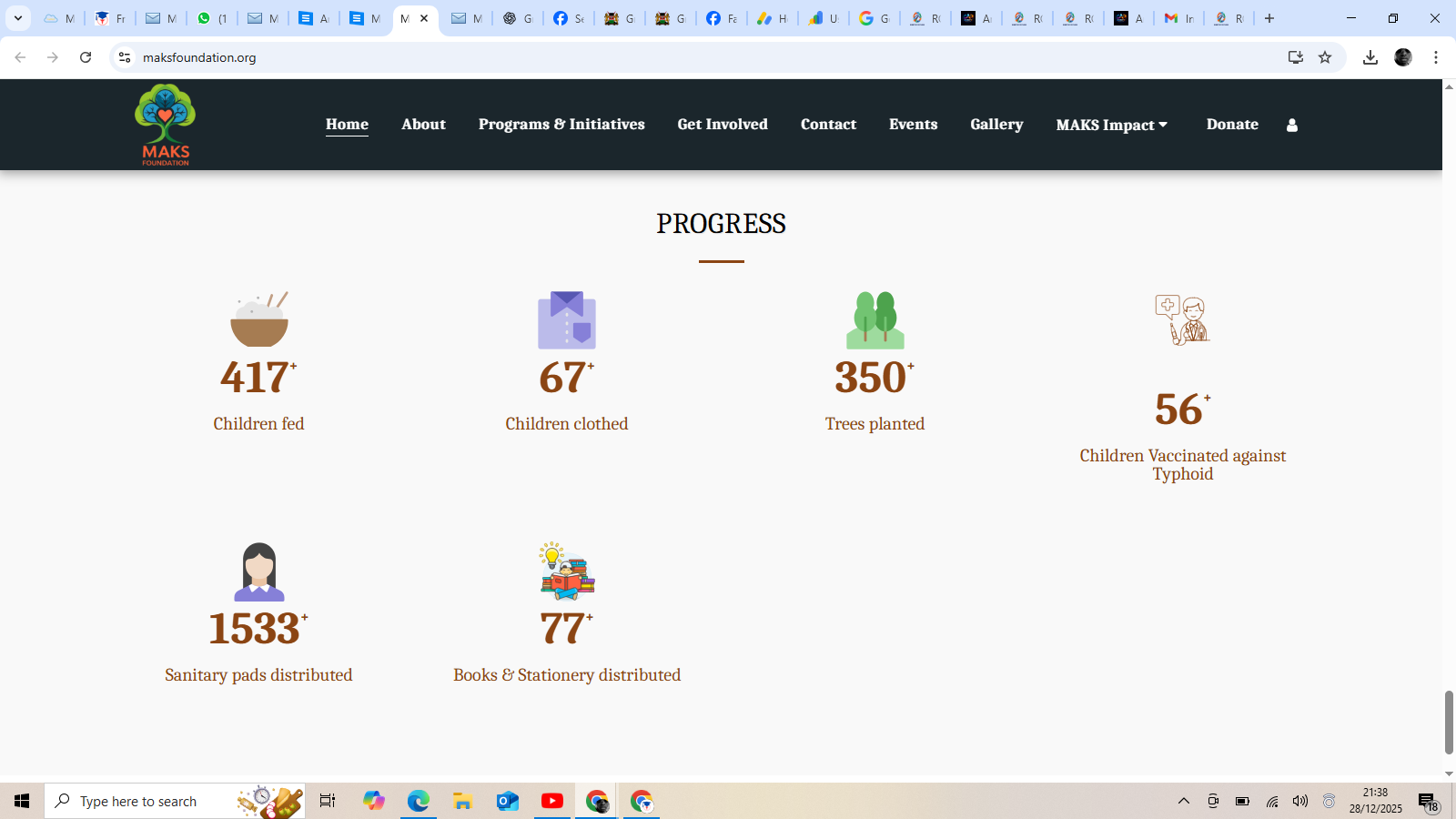The width and height of the screenshot is (1456, 819).
Task: Click the doctor vaccination icon
Action: [x=1182, y=319]
